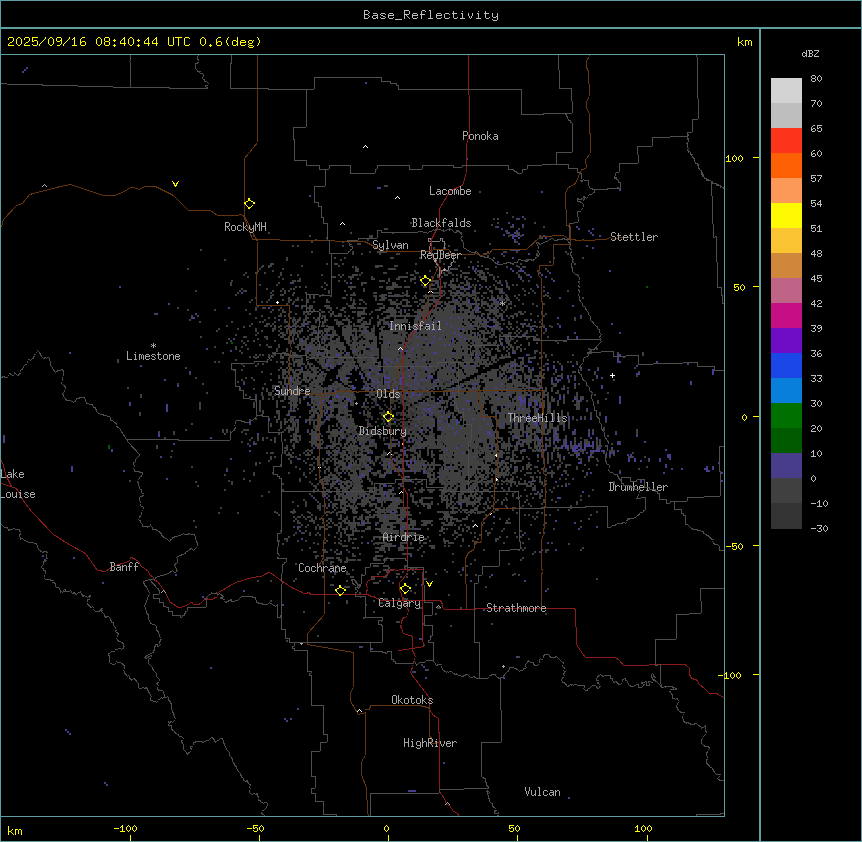Pick the green 30–20 dBZ legend swatch
This screenshot has width=862, height=842.
click(786, 416)
